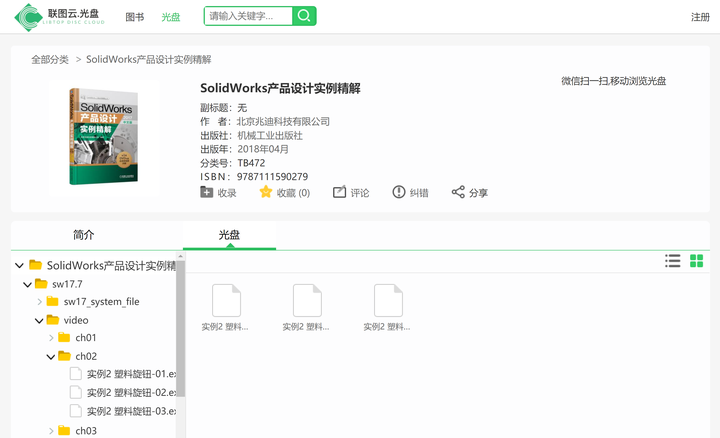Screen dimensions: 720x438
Task: Select 实例2 塑料旋钮-03 tree file name
Action: (132, 411)
